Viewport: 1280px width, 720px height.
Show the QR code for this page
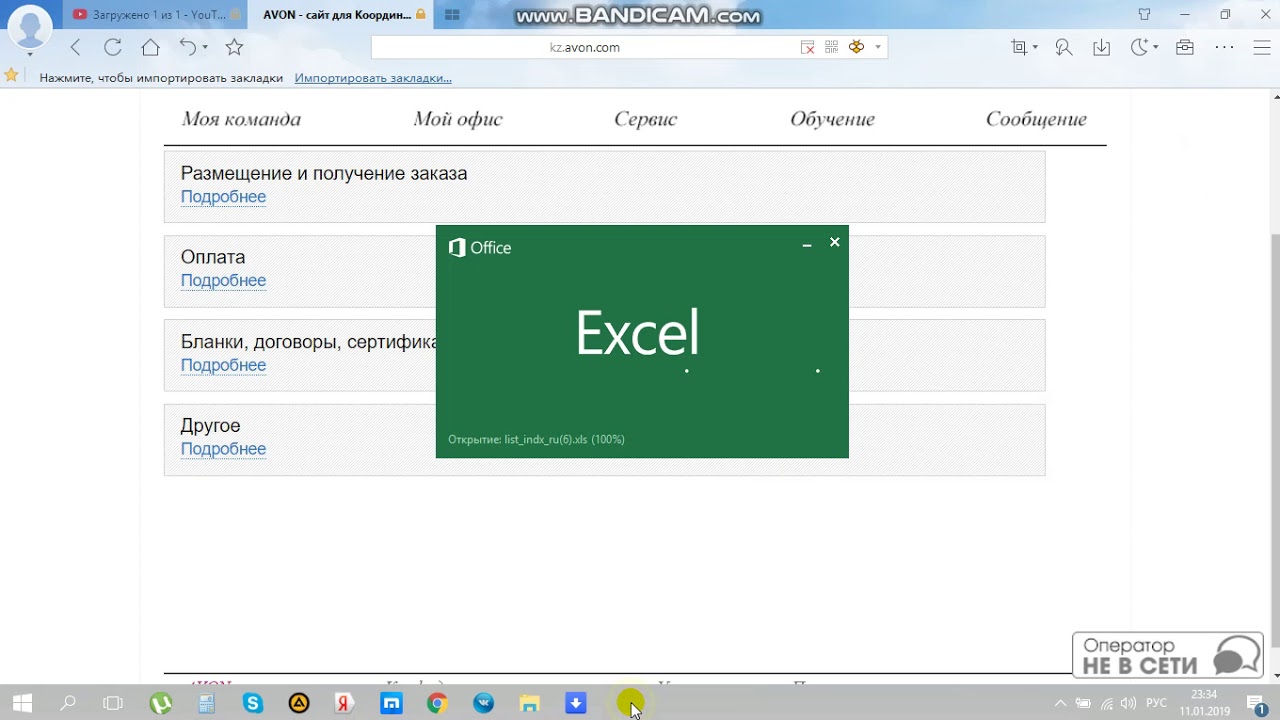pos(832,47)
